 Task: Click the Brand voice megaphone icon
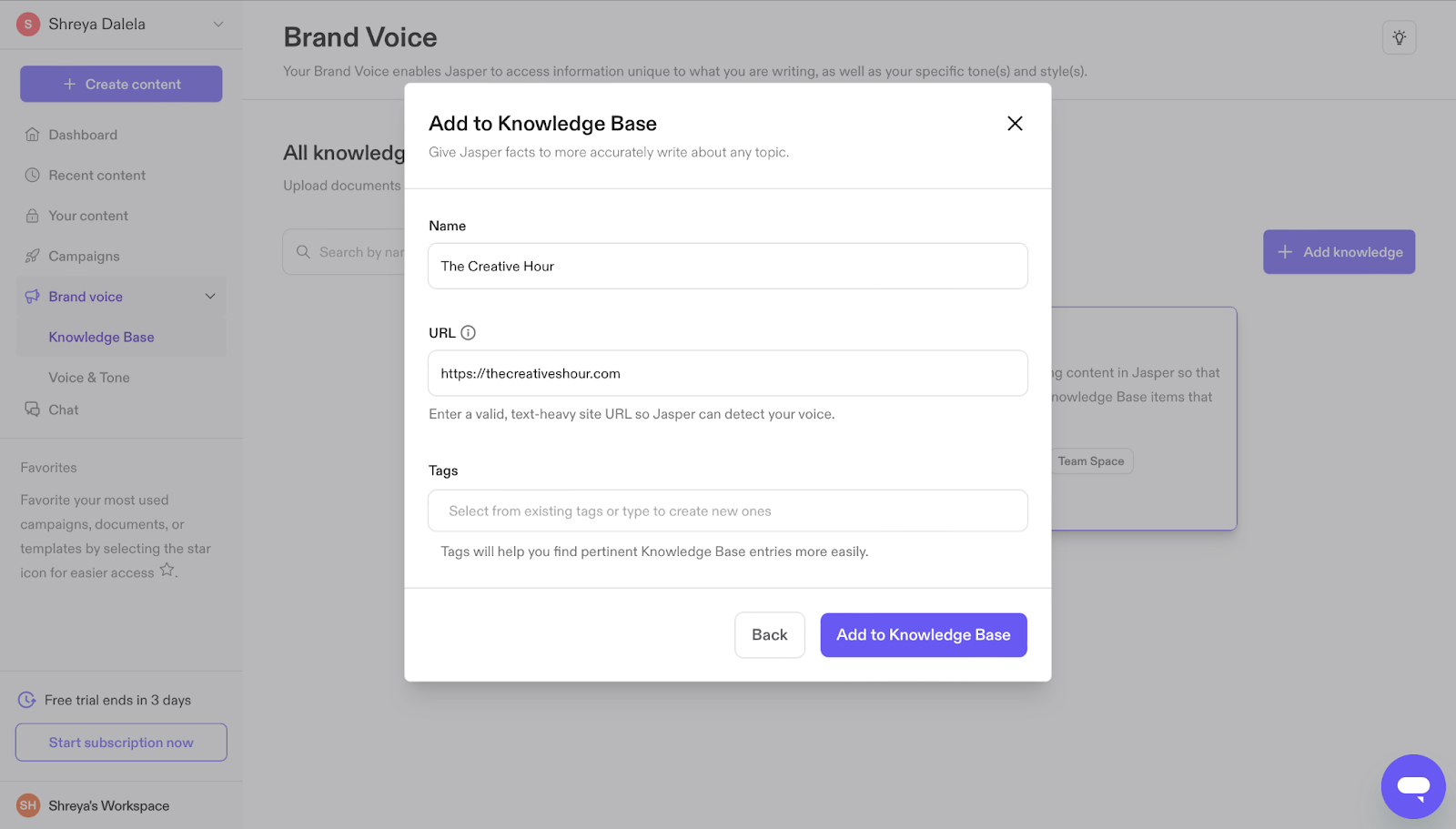pyautogui.click(x=33, y=297)
